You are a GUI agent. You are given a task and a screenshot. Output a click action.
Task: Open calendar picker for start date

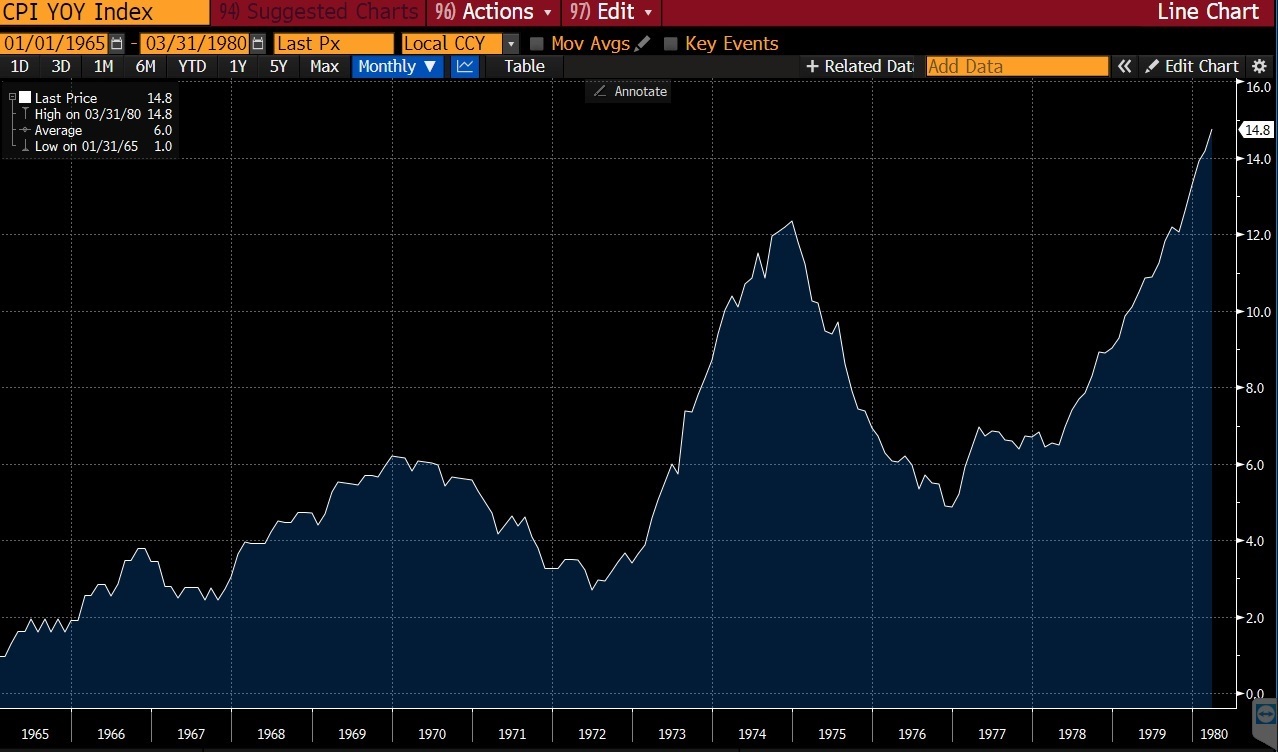(x=118, y=44)
